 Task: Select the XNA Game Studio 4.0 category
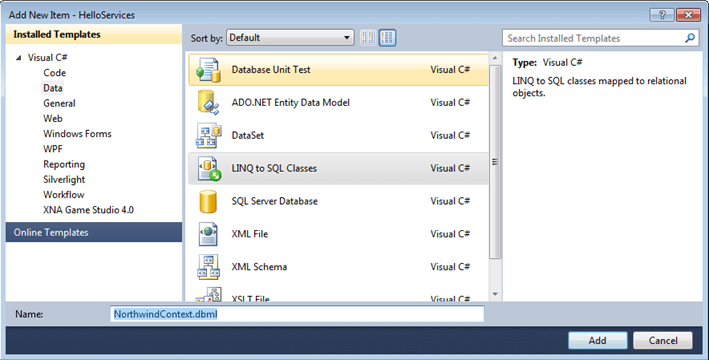tap(89, 210)
